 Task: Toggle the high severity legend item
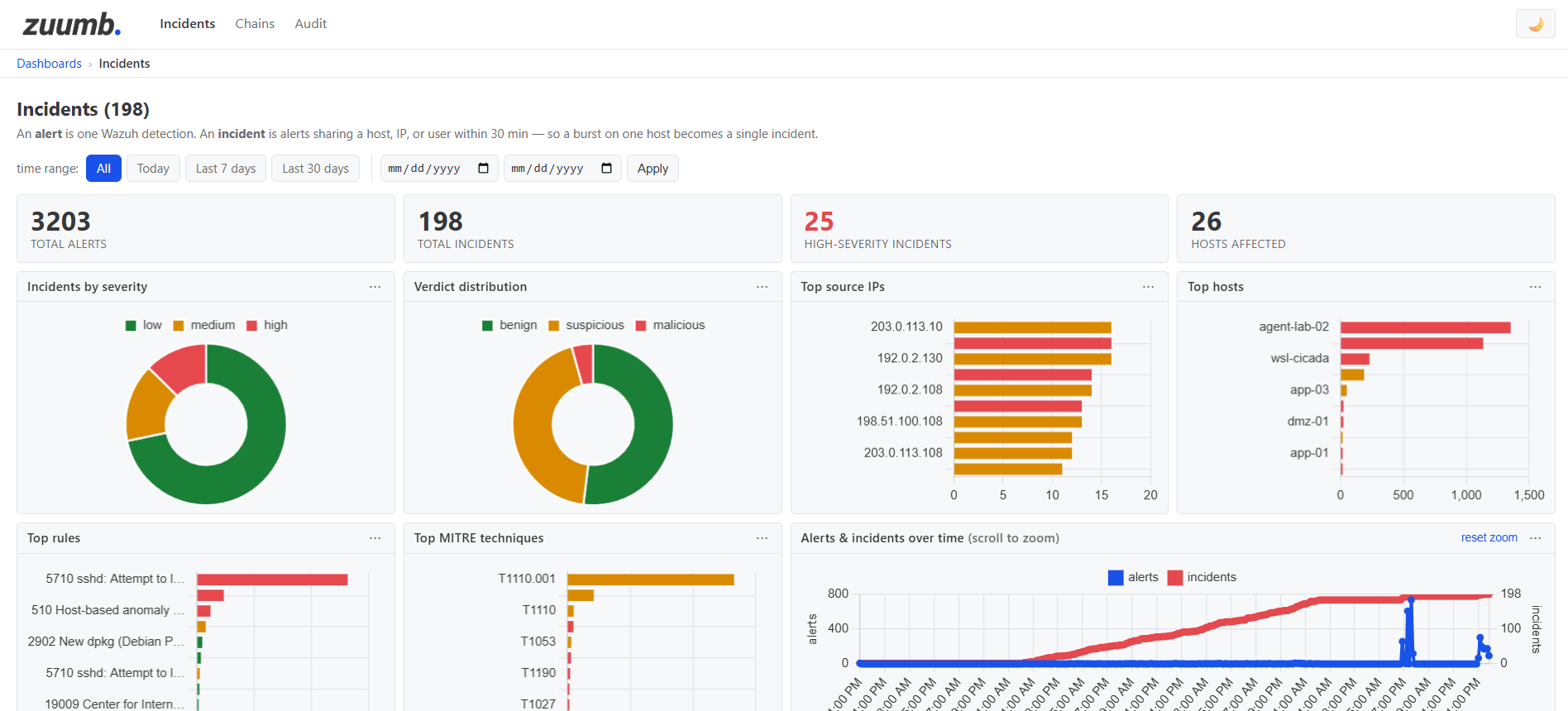point(267,325)
